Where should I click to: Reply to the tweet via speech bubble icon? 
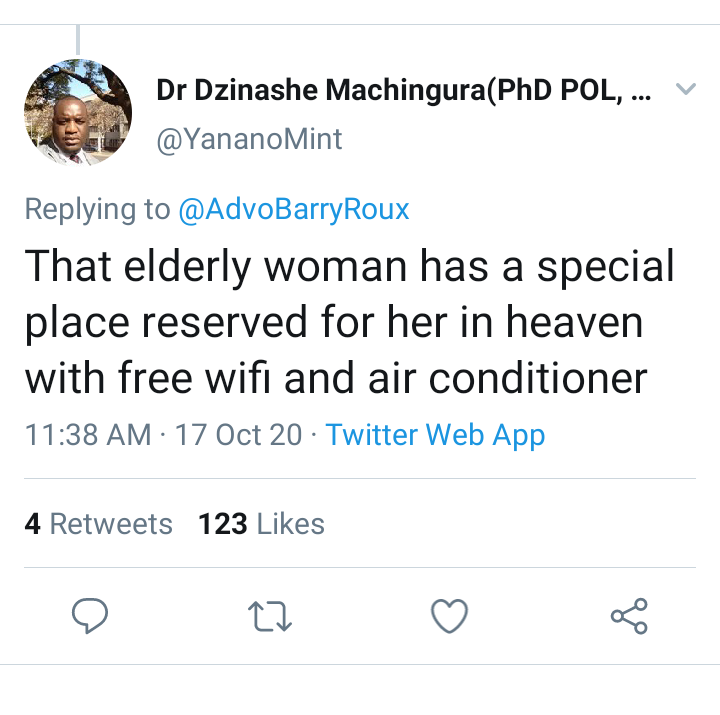(90, 616)
